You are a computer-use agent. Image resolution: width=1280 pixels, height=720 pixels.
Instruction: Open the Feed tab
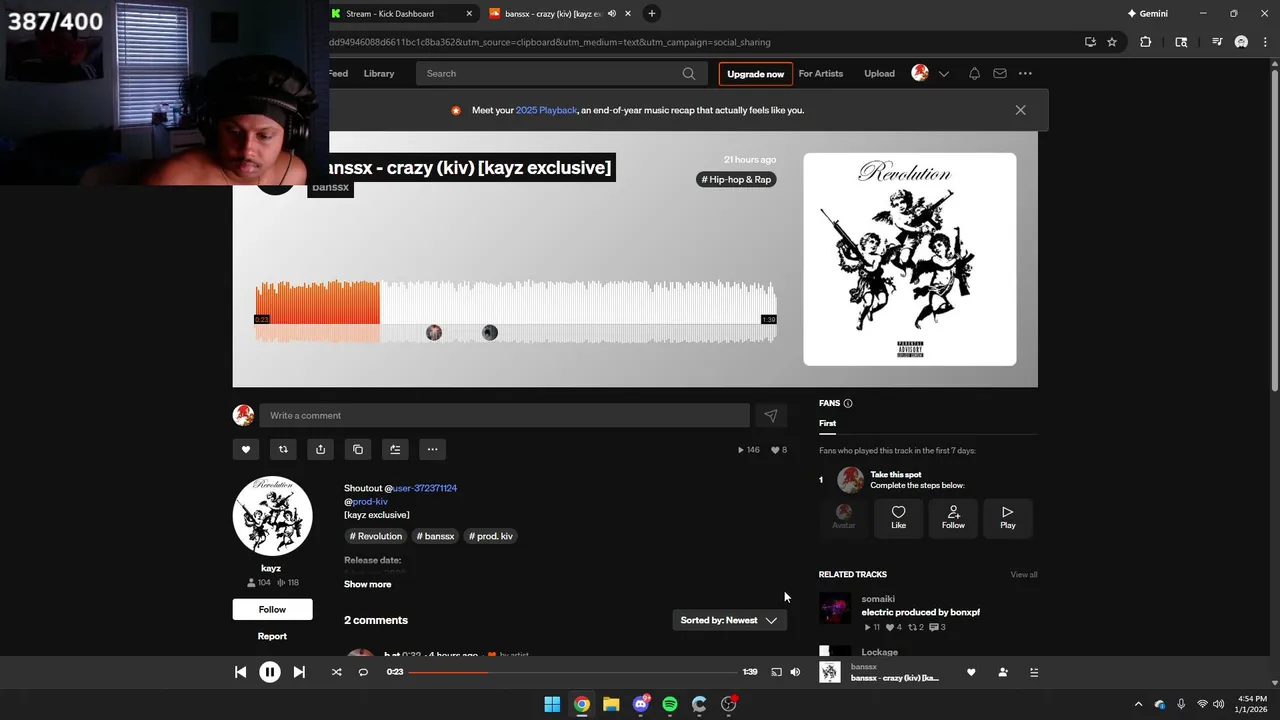pyautogui.click(x=338, y=73)
